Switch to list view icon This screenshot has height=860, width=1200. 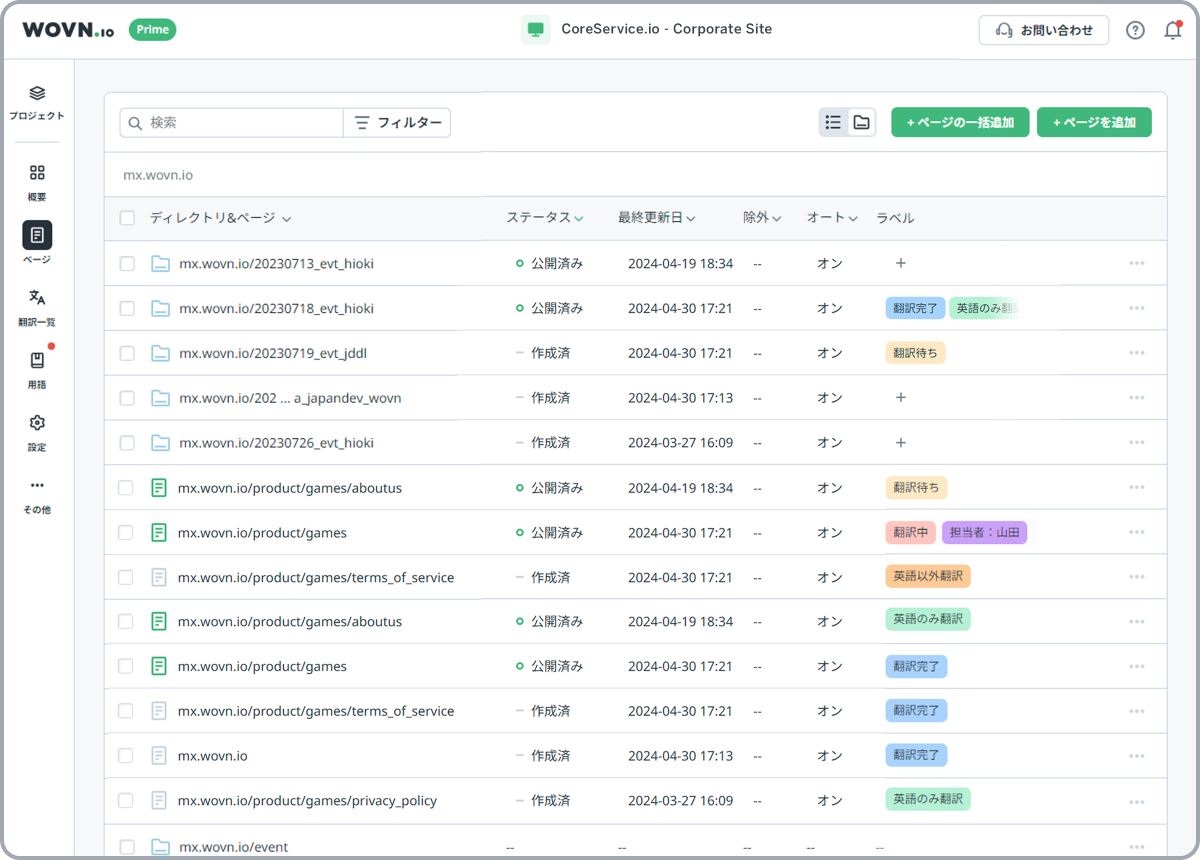(833, 122)
